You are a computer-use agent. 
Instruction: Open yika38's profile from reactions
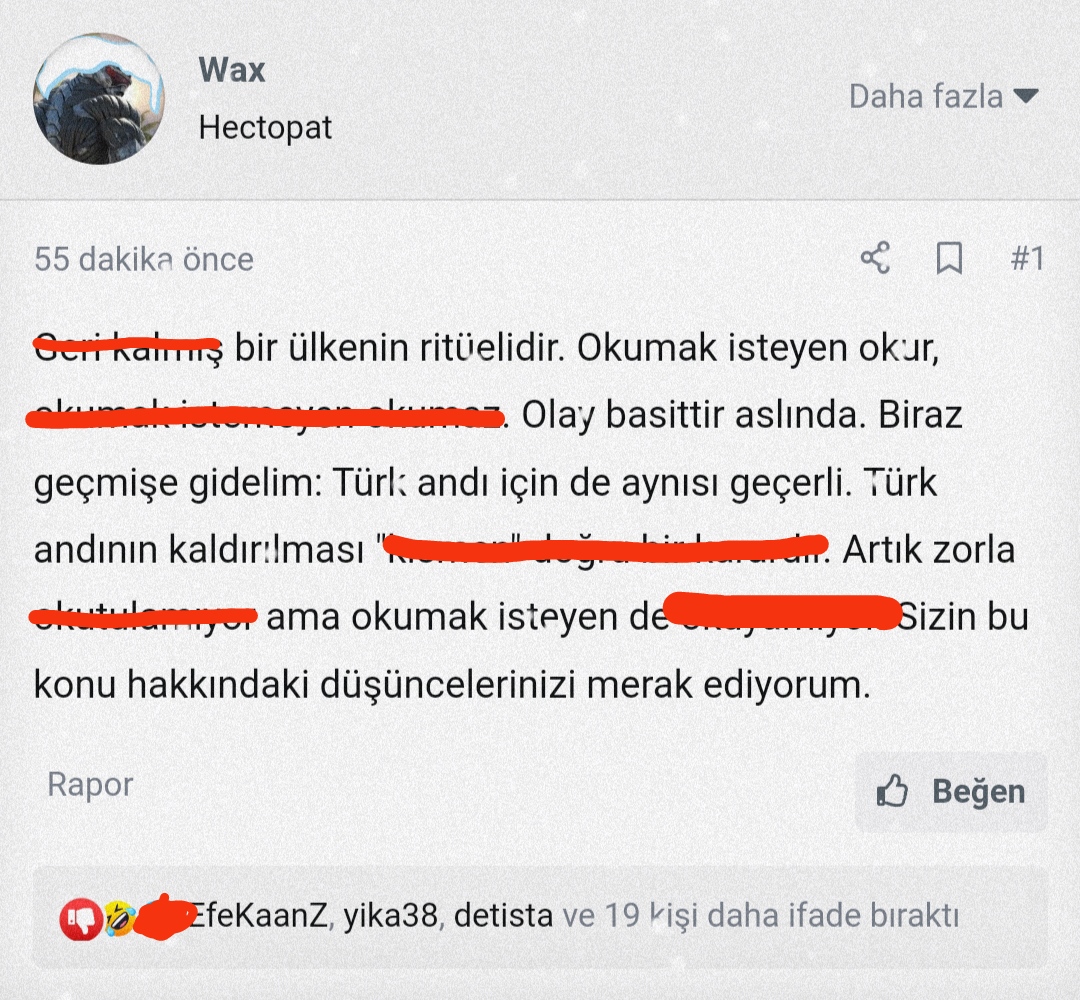pos(391,916)
